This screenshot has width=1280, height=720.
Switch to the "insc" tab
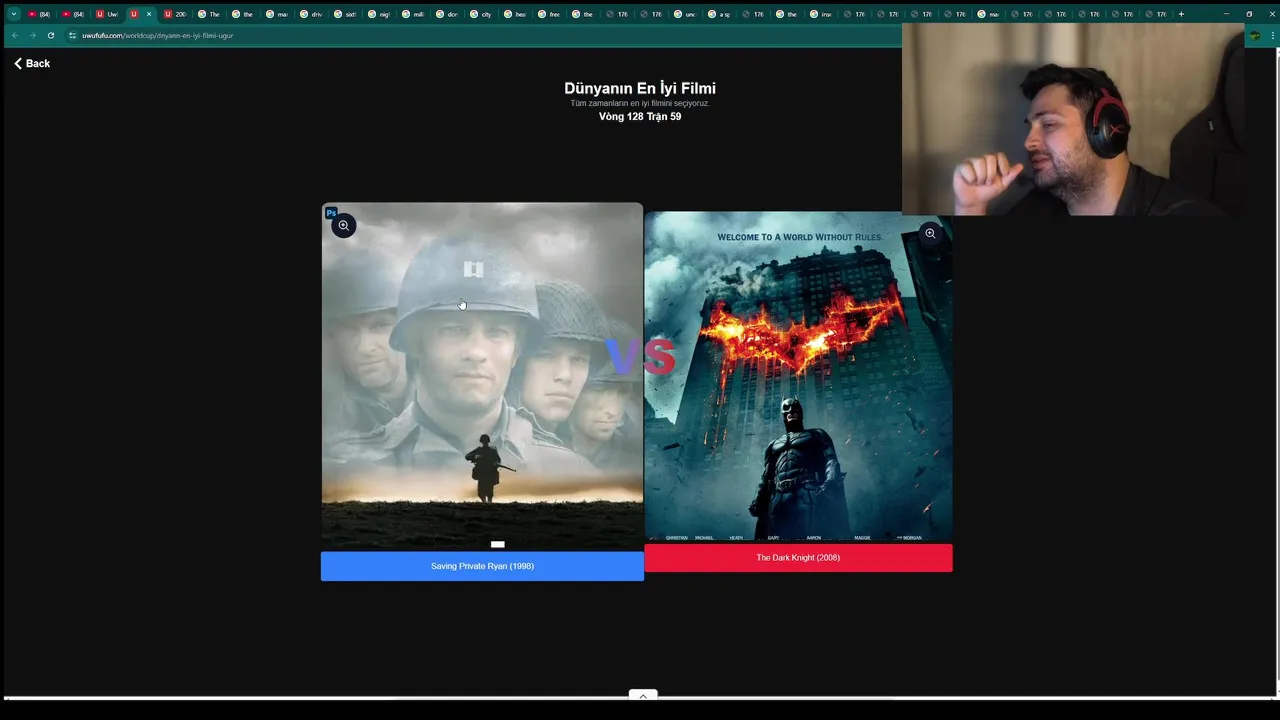click(x=820, y=14)
